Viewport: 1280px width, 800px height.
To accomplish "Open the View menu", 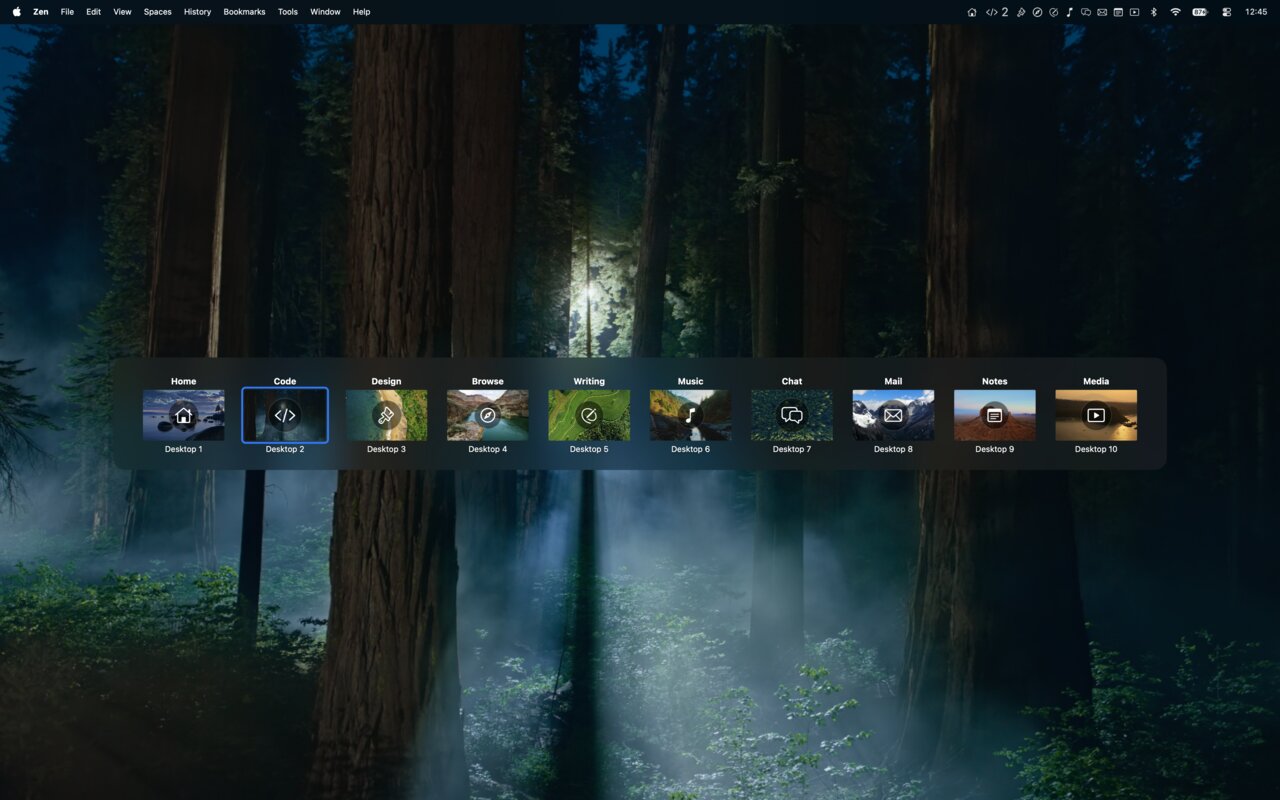I will click(122, 12).
